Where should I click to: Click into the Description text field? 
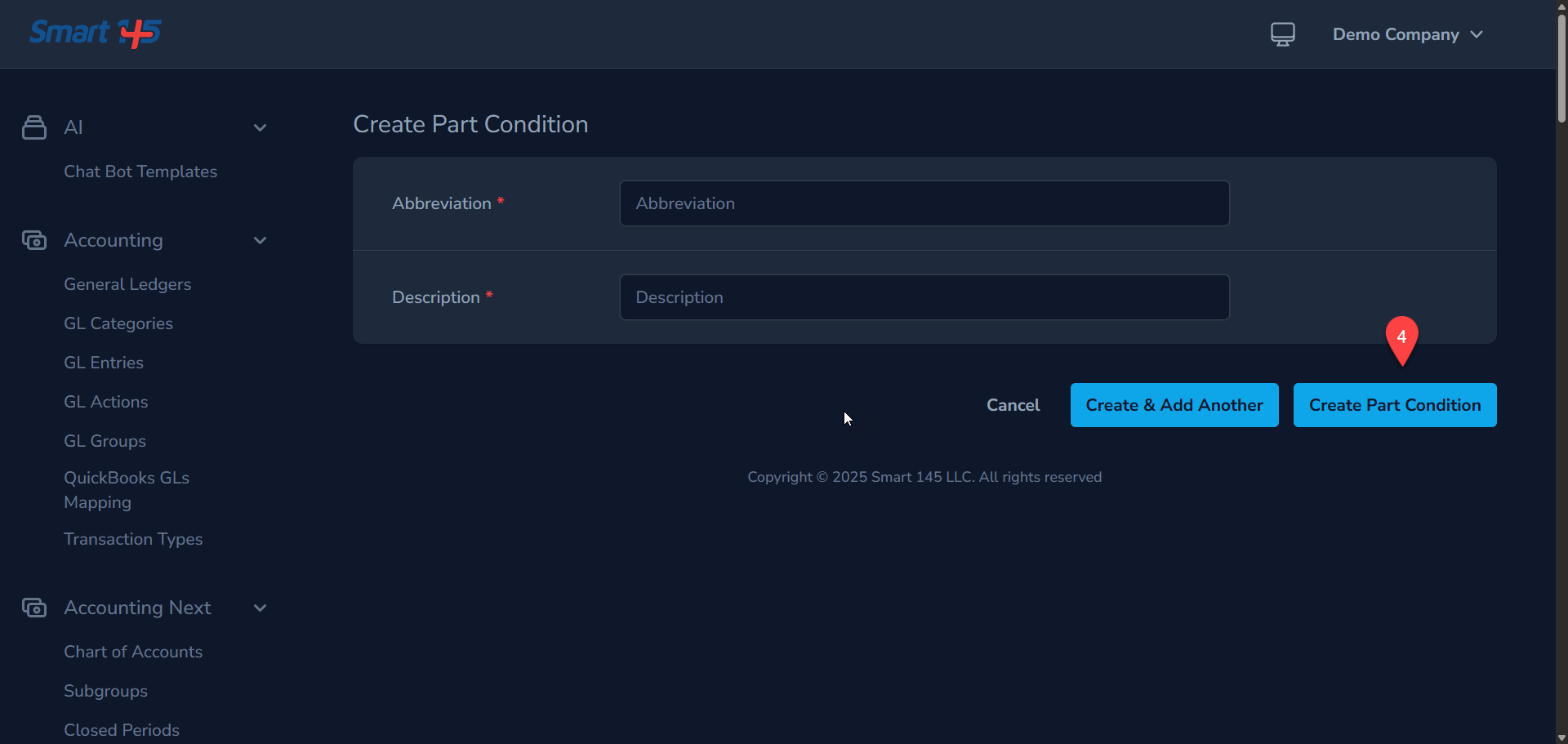pos(924,297)
